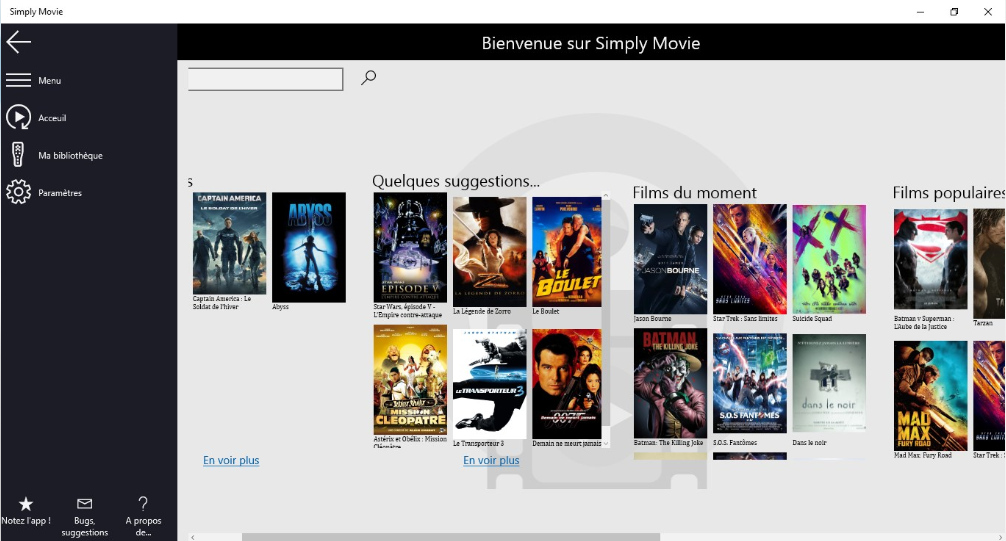Open the Captain America poster

(x=230, y=243)
